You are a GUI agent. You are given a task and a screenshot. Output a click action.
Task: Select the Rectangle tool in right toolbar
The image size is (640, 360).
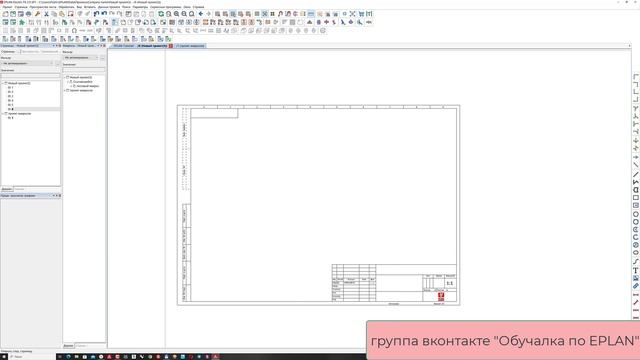tap(636, 198)
